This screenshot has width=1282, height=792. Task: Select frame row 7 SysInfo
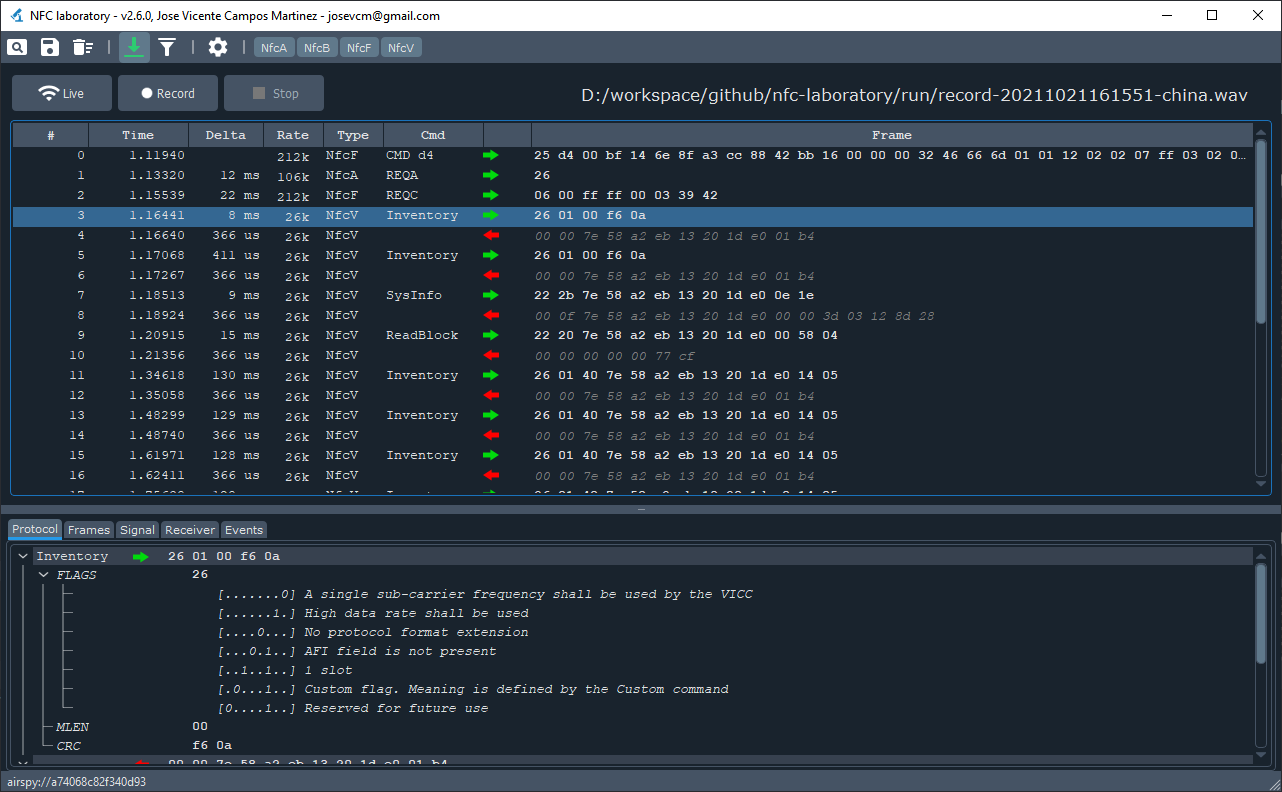point(633,295)
